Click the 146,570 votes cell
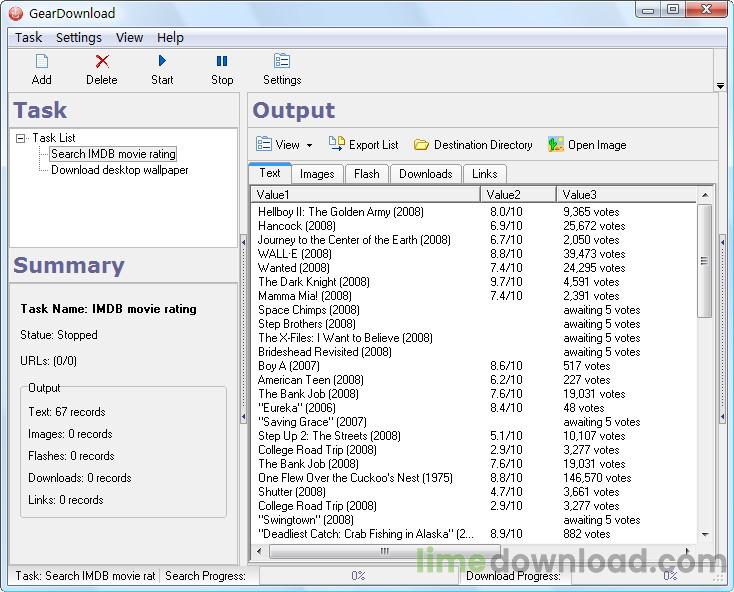The height and width of the screenshot is (592, 734). click(597, 478)
